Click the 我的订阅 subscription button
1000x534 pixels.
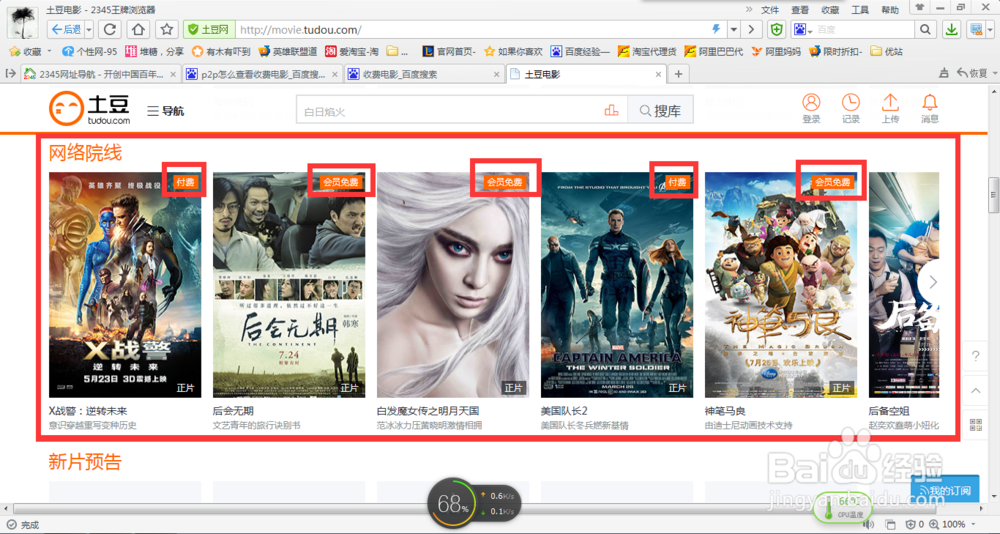pos(945,490)
